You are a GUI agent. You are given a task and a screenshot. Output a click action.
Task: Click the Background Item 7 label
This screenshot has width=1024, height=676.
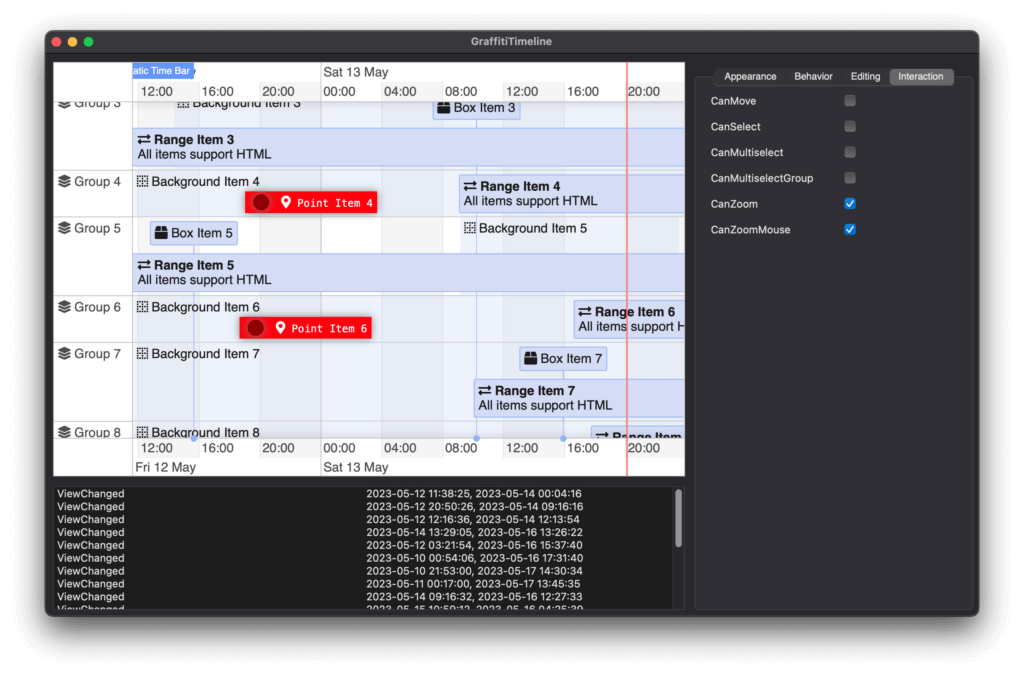click(x=205, y=353)
